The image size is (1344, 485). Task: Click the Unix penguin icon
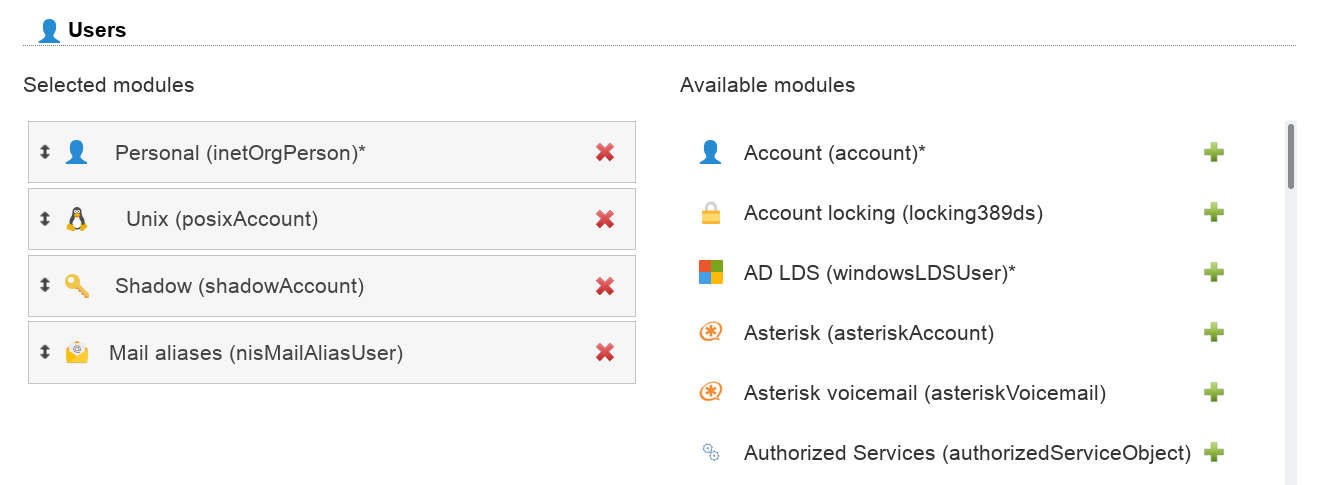77,219
